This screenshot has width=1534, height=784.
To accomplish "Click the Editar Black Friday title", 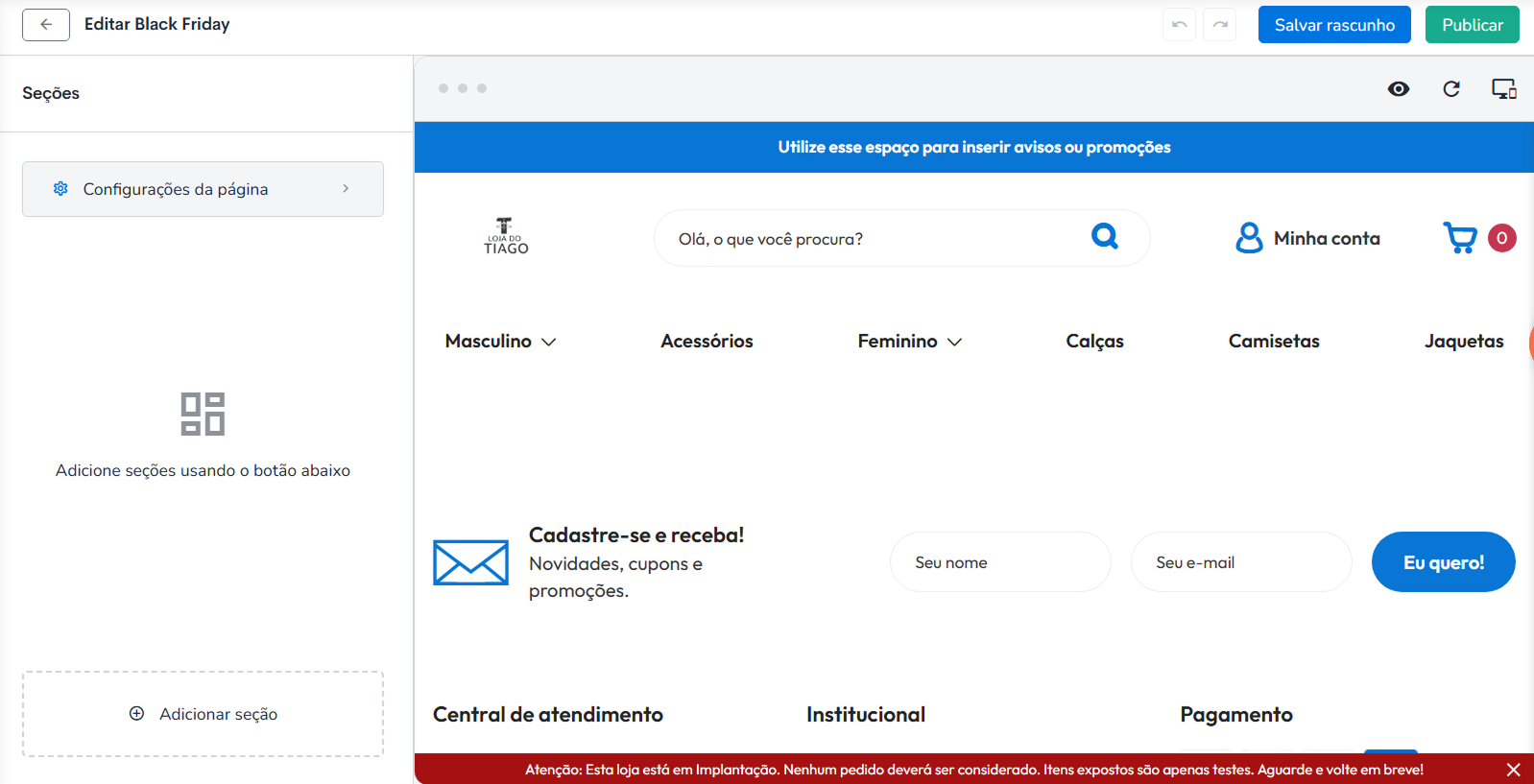I will pyautogui.click(x=157, y=24).
